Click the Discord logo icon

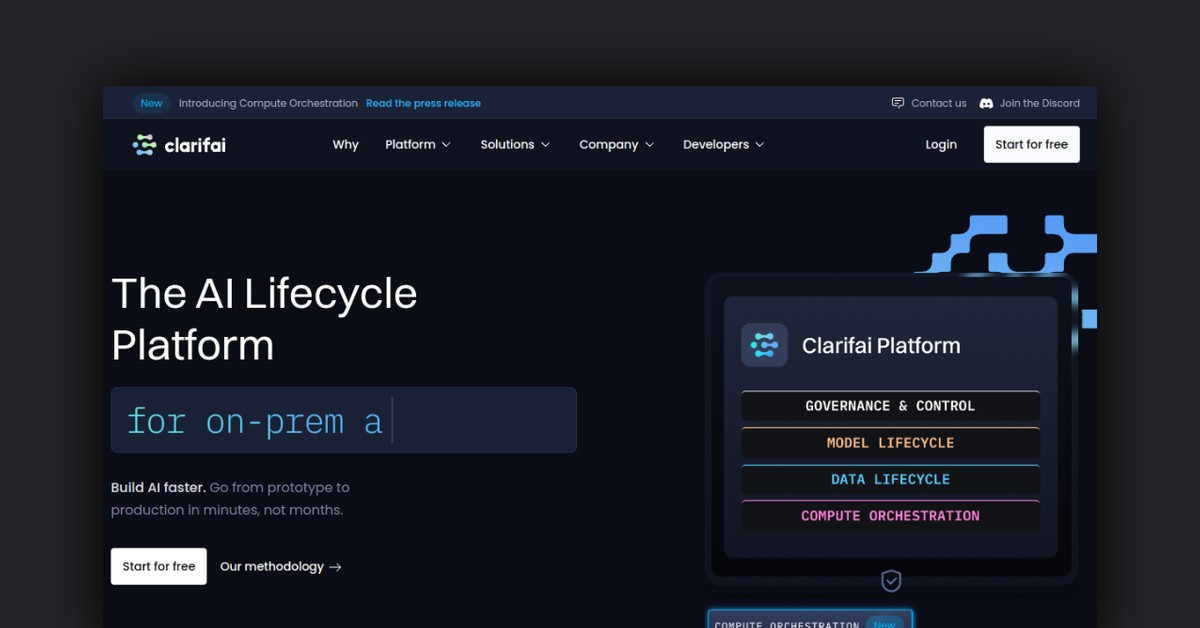pos(986,103)
